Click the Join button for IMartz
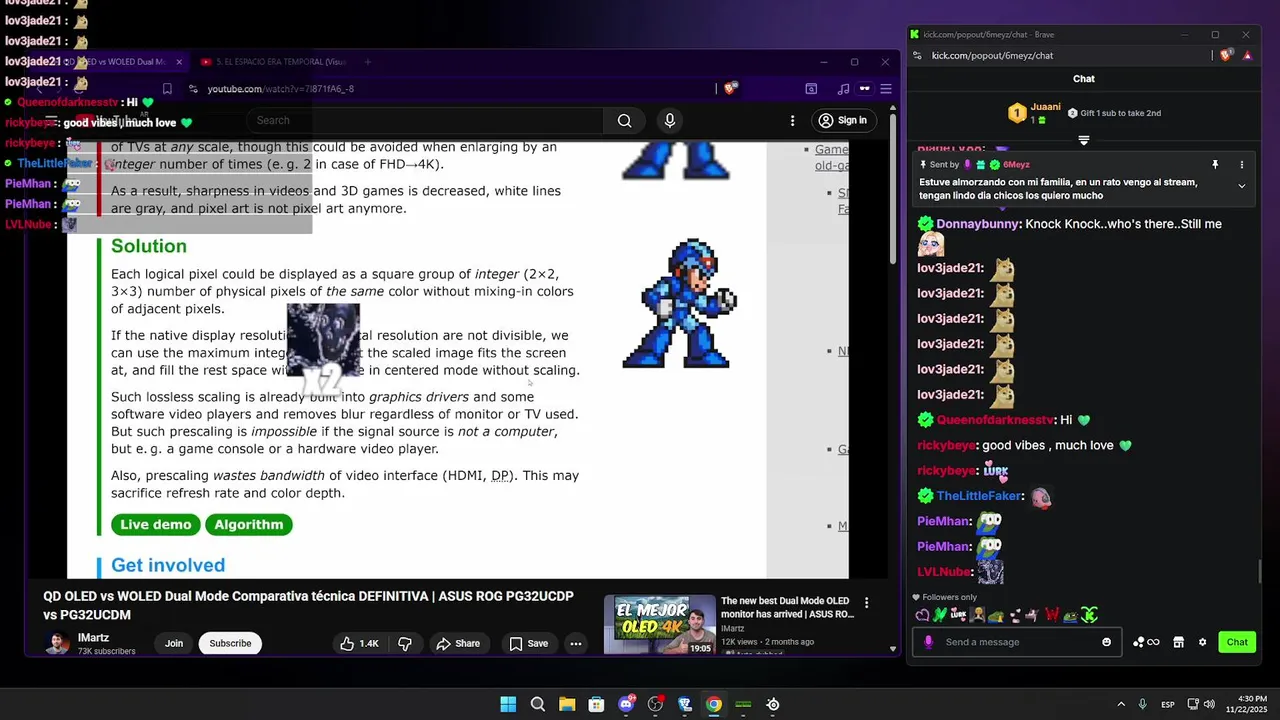This screenshot has width=1280, height=720. point(174,643)
